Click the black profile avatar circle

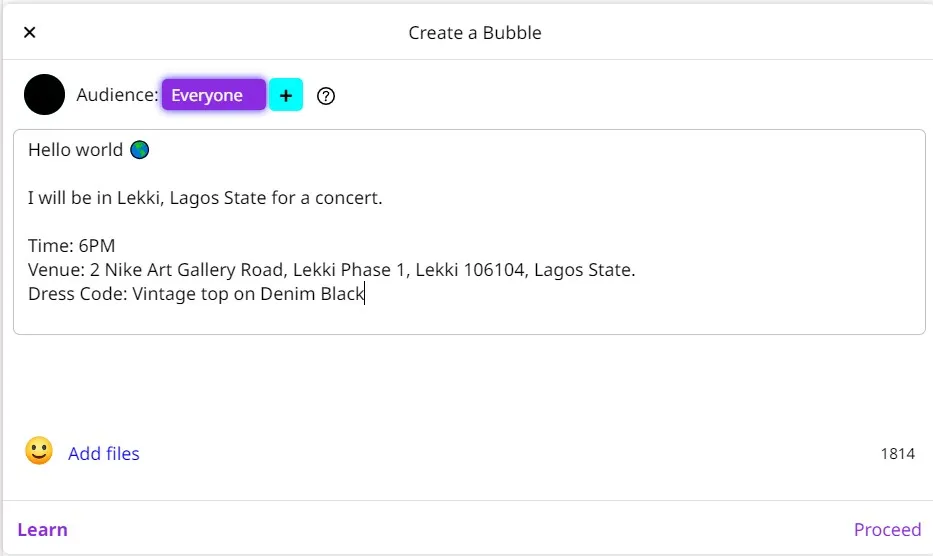[x=45, y=95]
